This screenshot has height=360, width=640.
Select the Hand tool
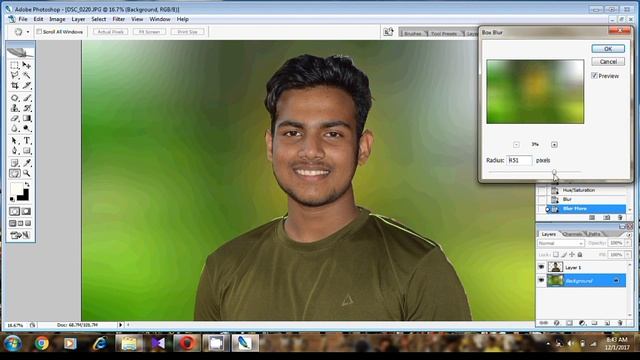pos(15,173)
